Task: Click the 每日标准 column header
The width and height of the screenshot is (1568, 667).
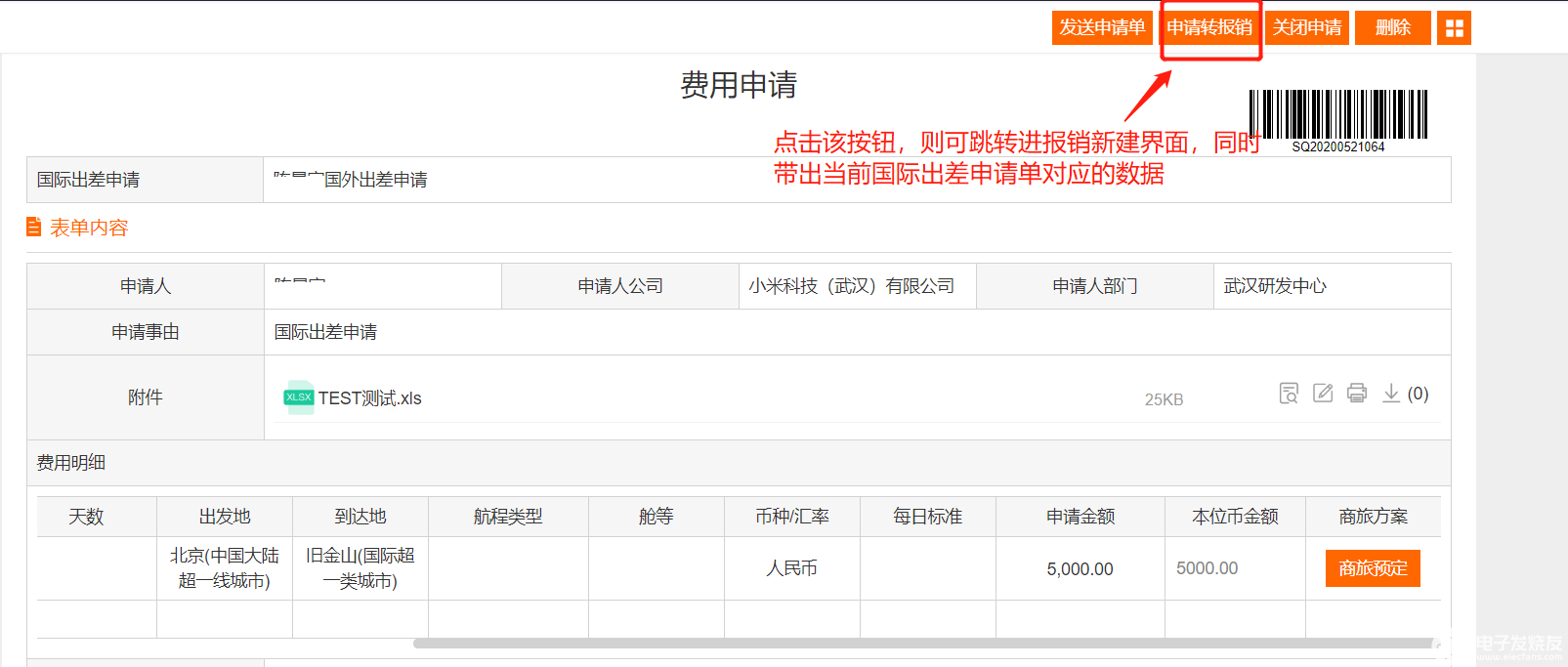Action: [928, 517]
